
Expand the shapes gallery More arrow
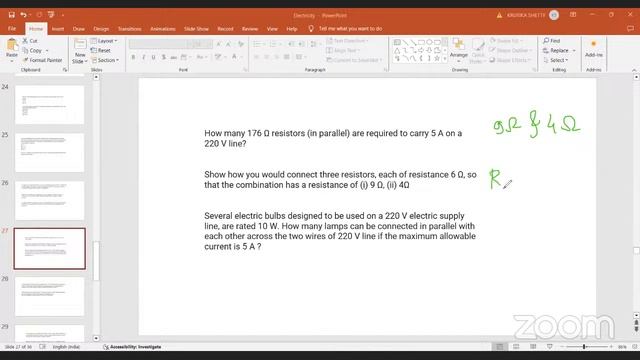(x=445, y=59)
